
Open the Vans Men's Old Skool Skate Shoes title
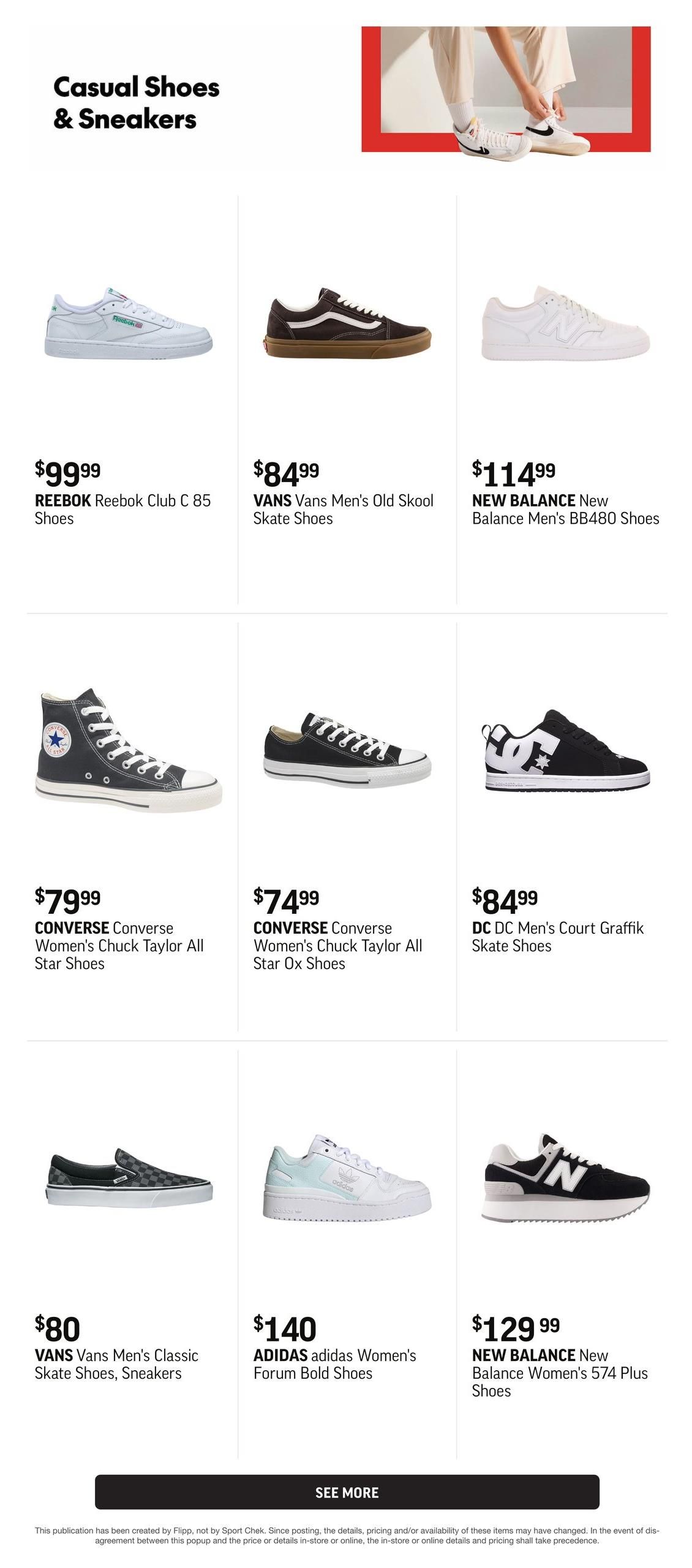[343, 509]
